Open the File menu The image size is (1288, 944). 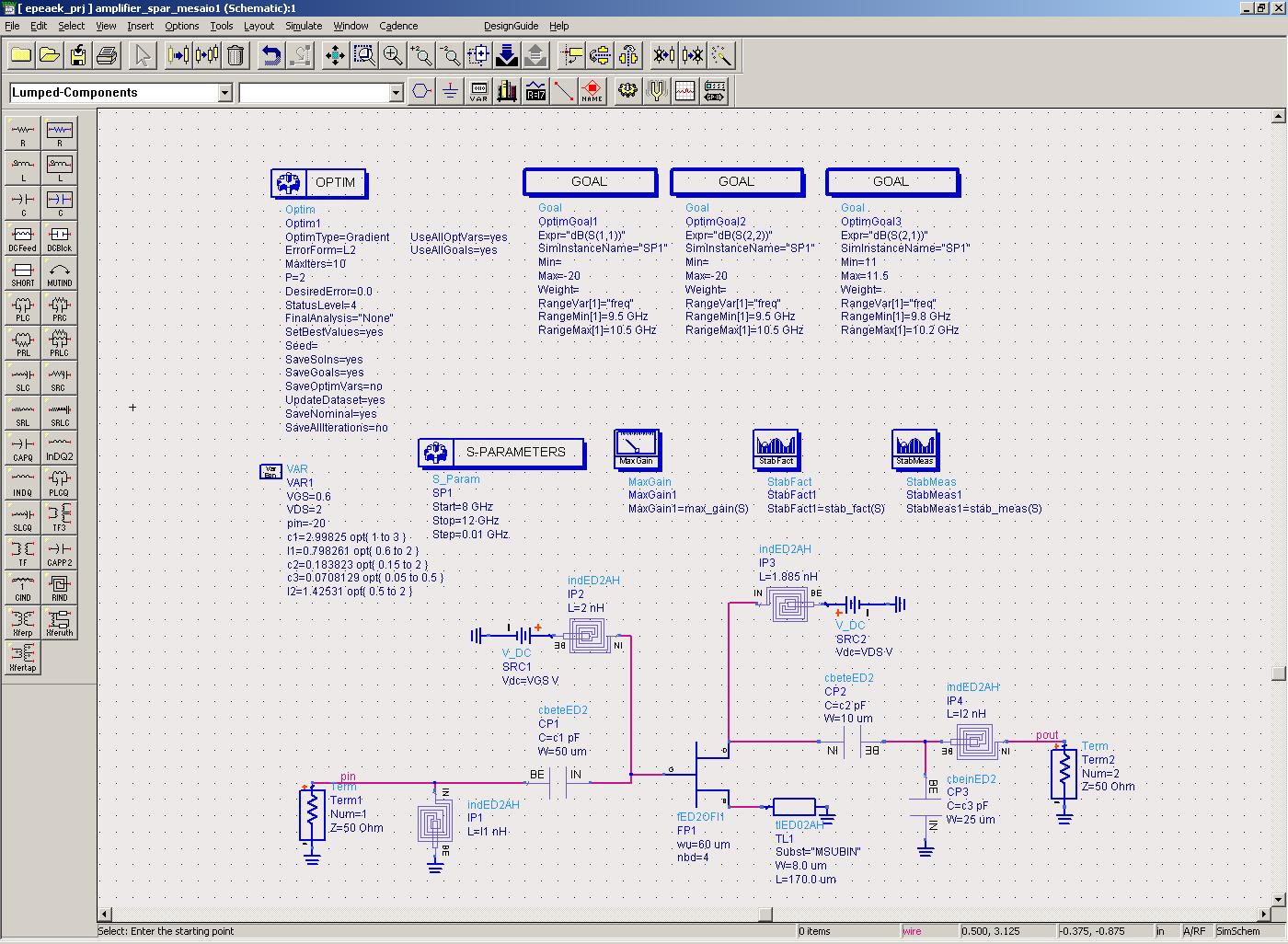tap(12, 26)
